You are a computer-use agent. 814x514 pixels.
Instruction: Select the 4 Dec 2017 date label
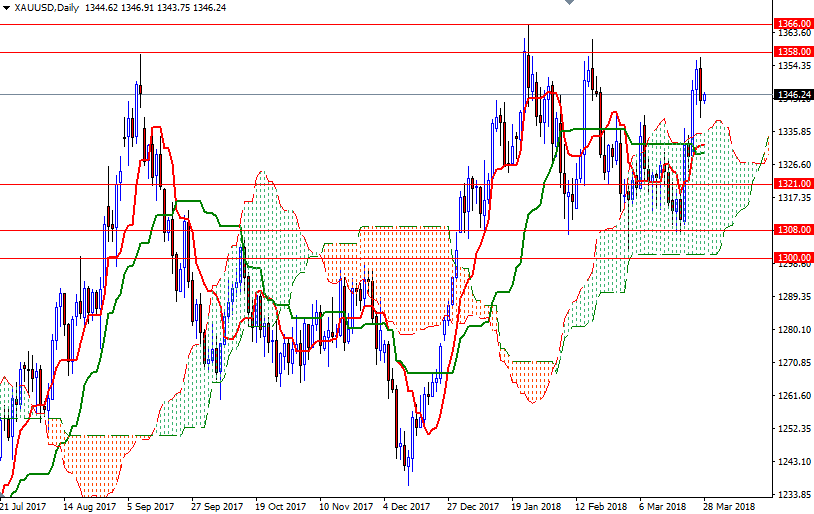pos(406,506)
